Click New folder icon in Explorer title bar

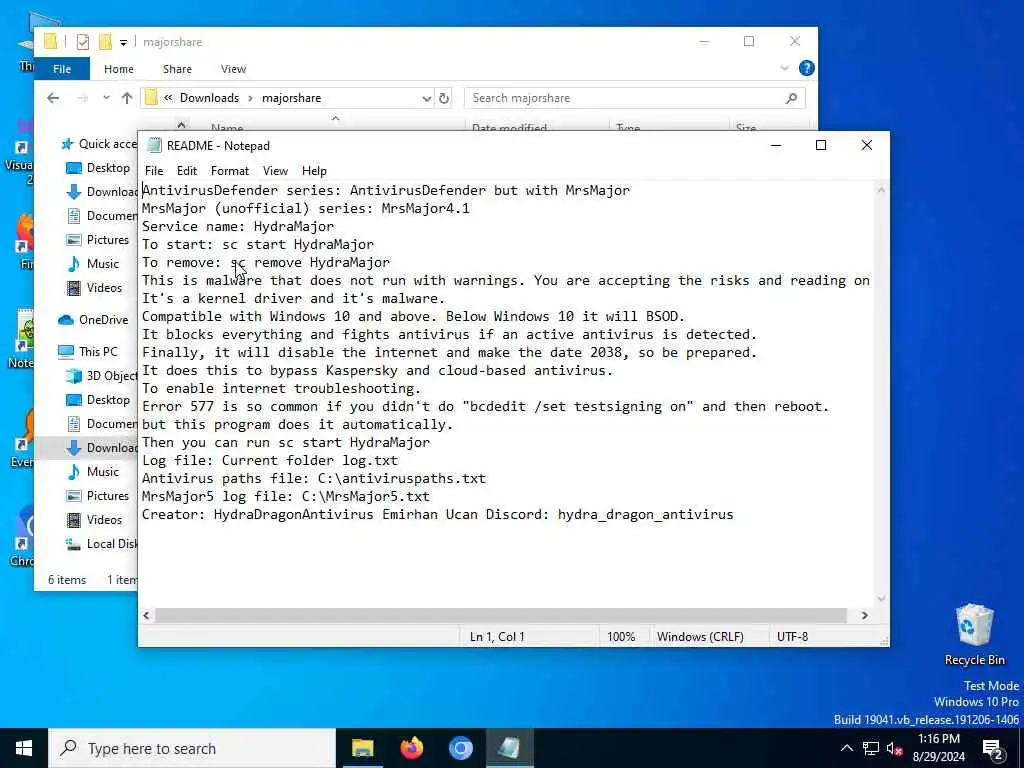[x=105, y=42]
